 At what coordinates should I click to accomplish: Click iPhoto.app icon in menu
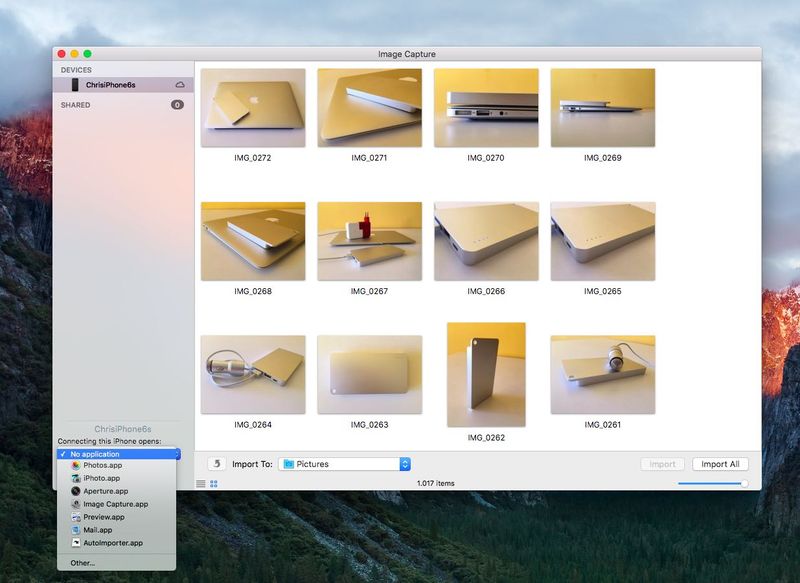coord(76,478)
